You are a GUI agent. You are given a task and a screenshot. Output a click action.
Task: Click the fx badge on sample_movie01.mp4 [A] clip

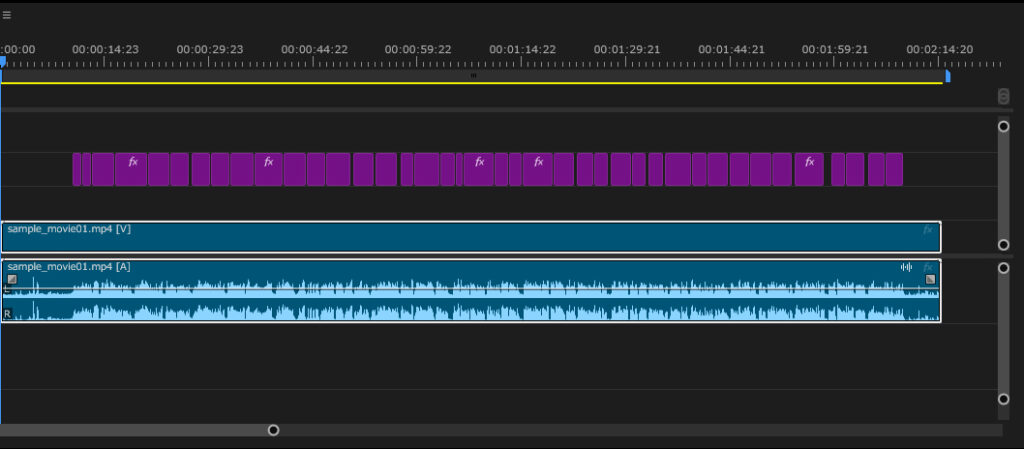[x=927, y=268]
